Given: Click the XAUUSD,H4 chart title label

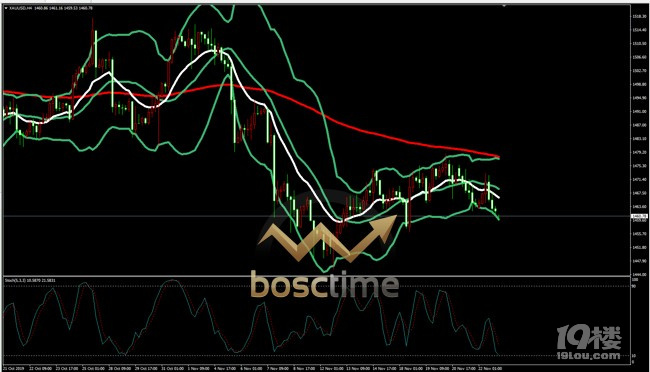Looking at the screenshot, I should tap(17, 8).
